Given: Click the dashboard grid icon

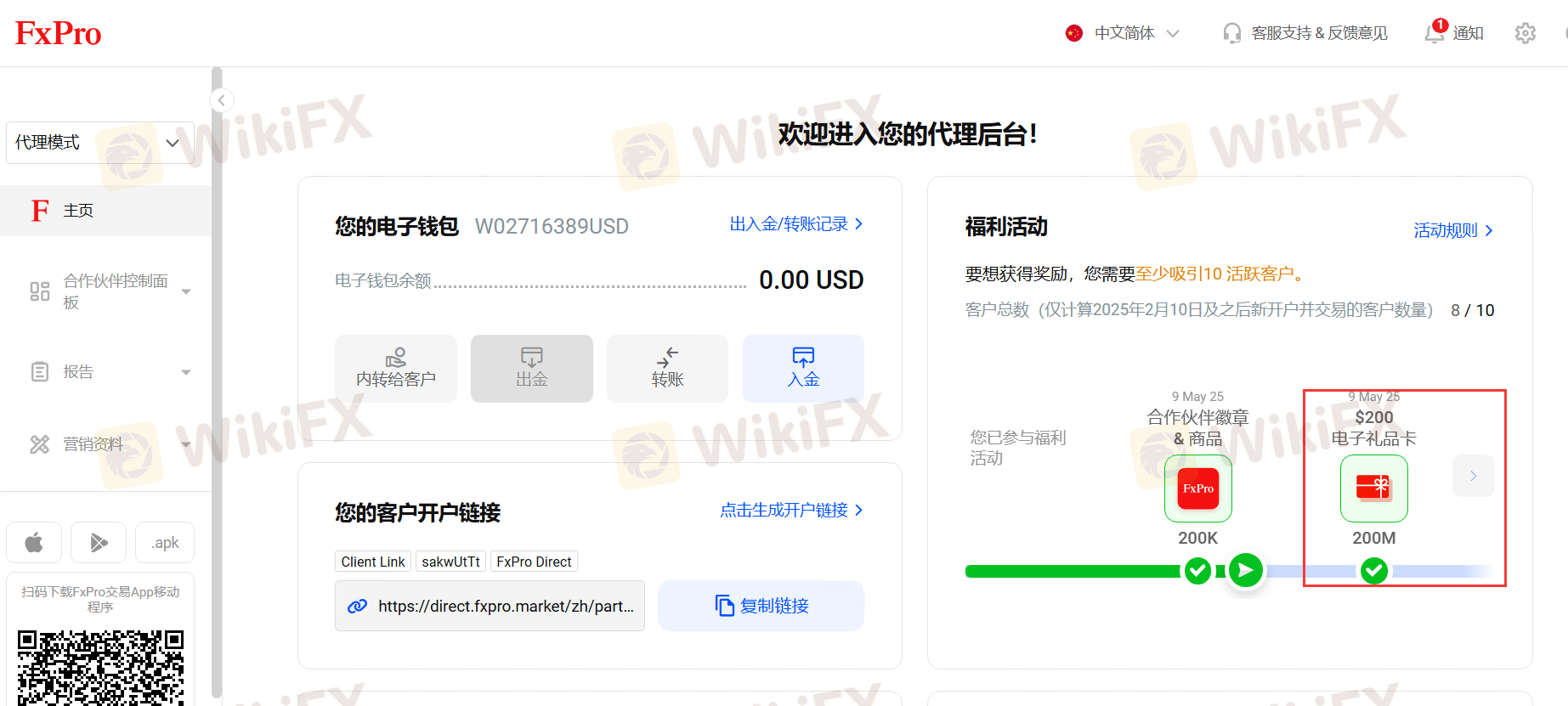Looking at the screenshot, I should coord(40,291).
